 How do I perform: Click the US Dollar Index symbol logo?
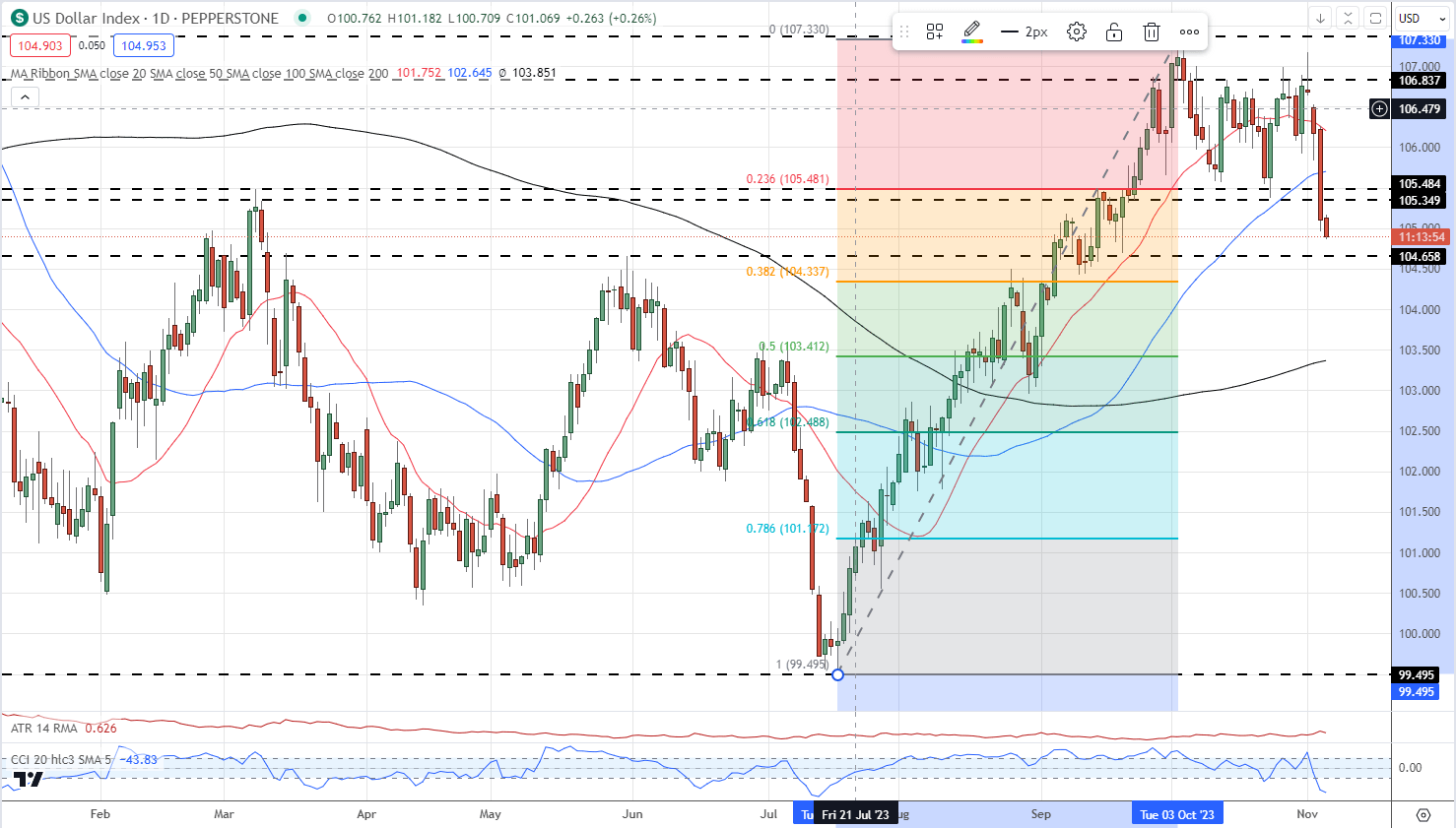click(x=19, y=18)
